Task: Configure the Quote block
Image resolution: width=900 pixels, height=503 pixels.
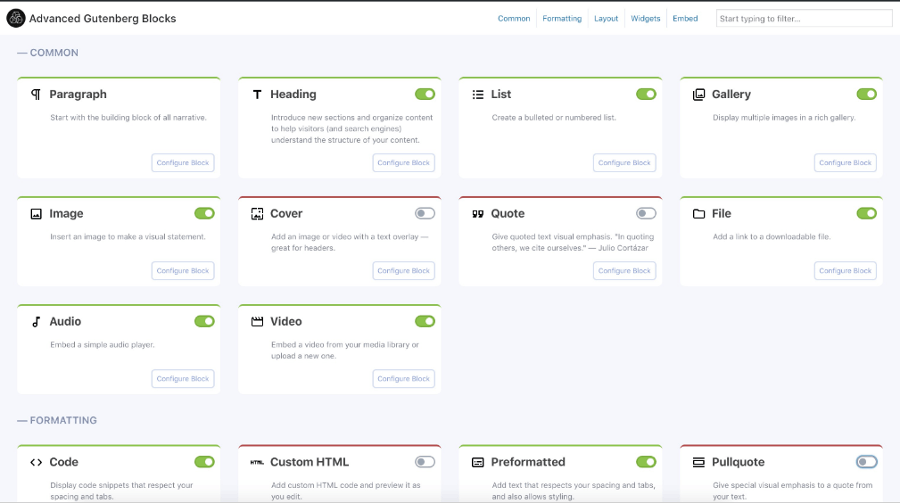Action: (x=624, y=271)
